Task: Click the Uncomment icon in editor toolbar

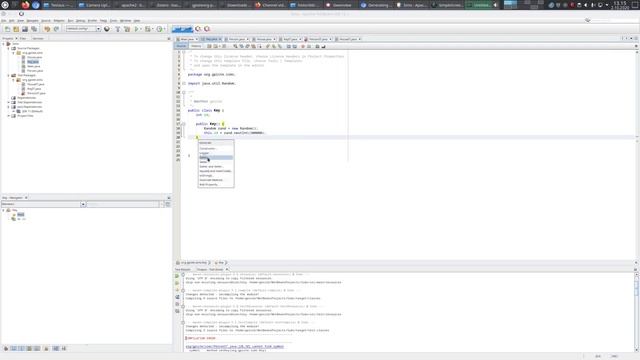Action: (323, 47)
